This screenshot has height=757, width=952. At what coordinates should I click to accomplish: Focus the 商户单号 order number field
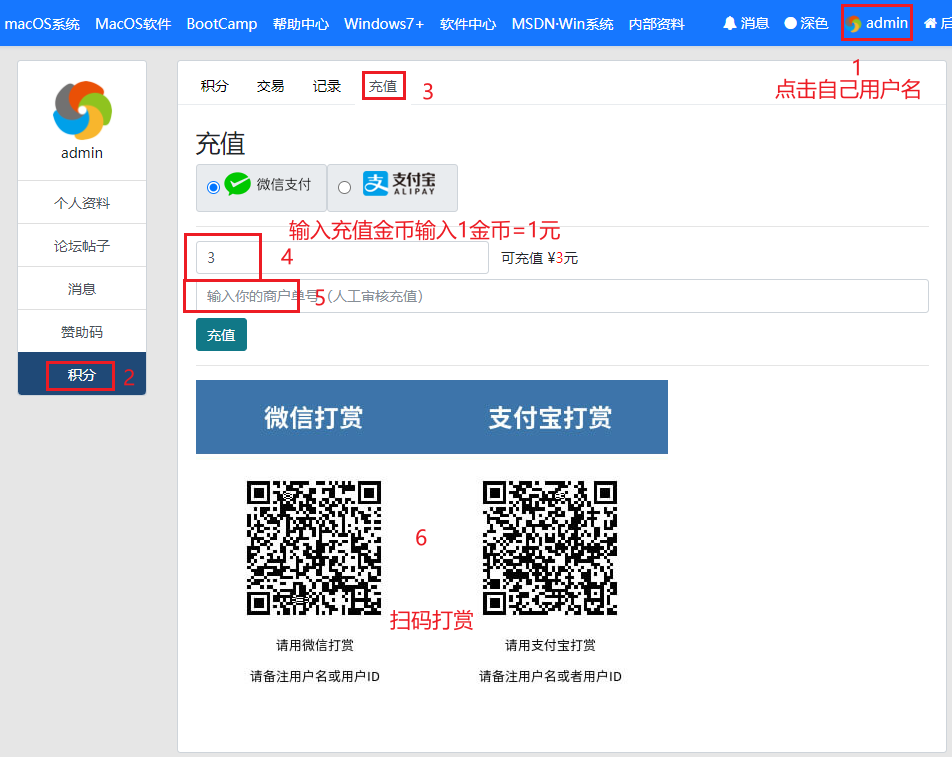click(x=562, y=296)
